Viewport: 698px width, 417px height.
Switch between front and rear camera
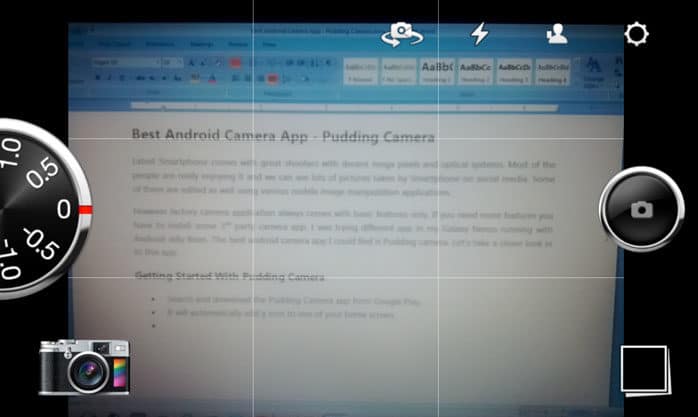click(x=402, y=34)
